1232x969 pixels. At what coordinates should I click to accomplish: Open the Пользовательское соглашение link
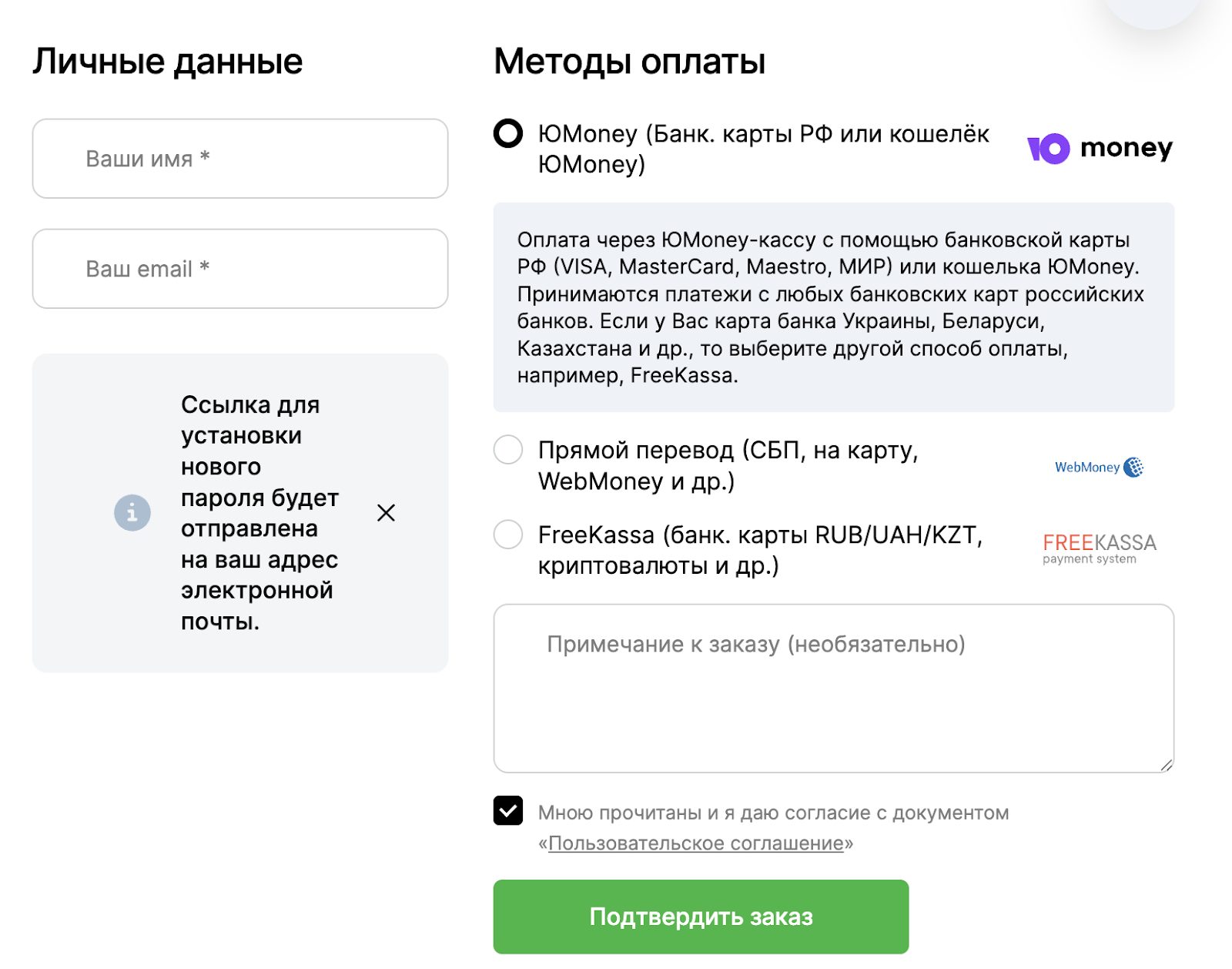pos(695,843)
